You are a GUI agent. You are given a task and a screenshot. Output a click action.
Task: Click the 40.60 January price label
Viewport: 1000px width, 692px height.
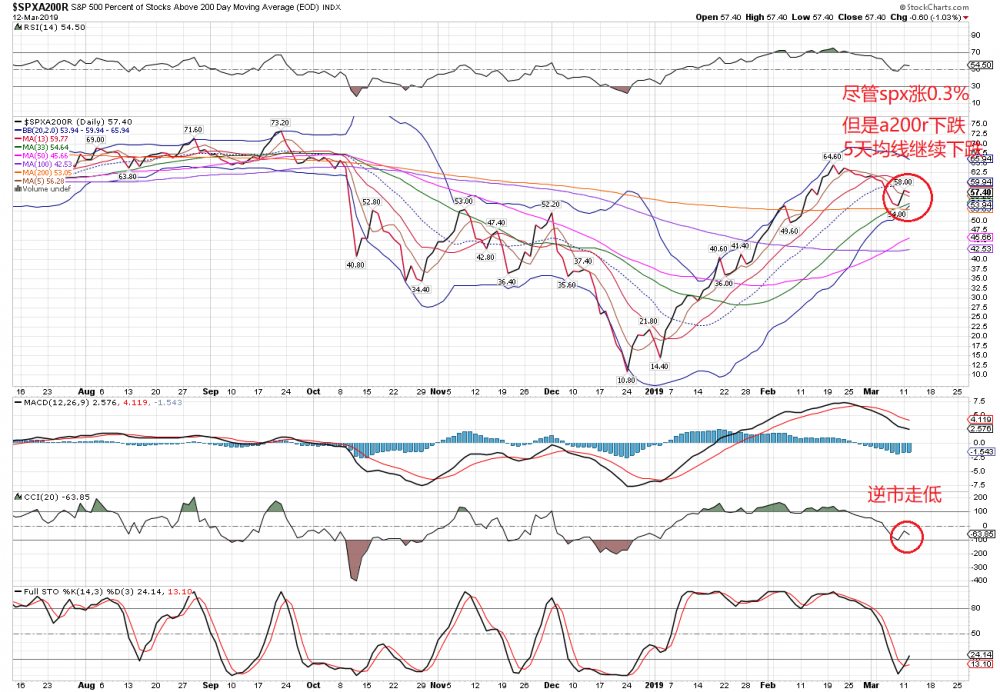pos(718,249)
